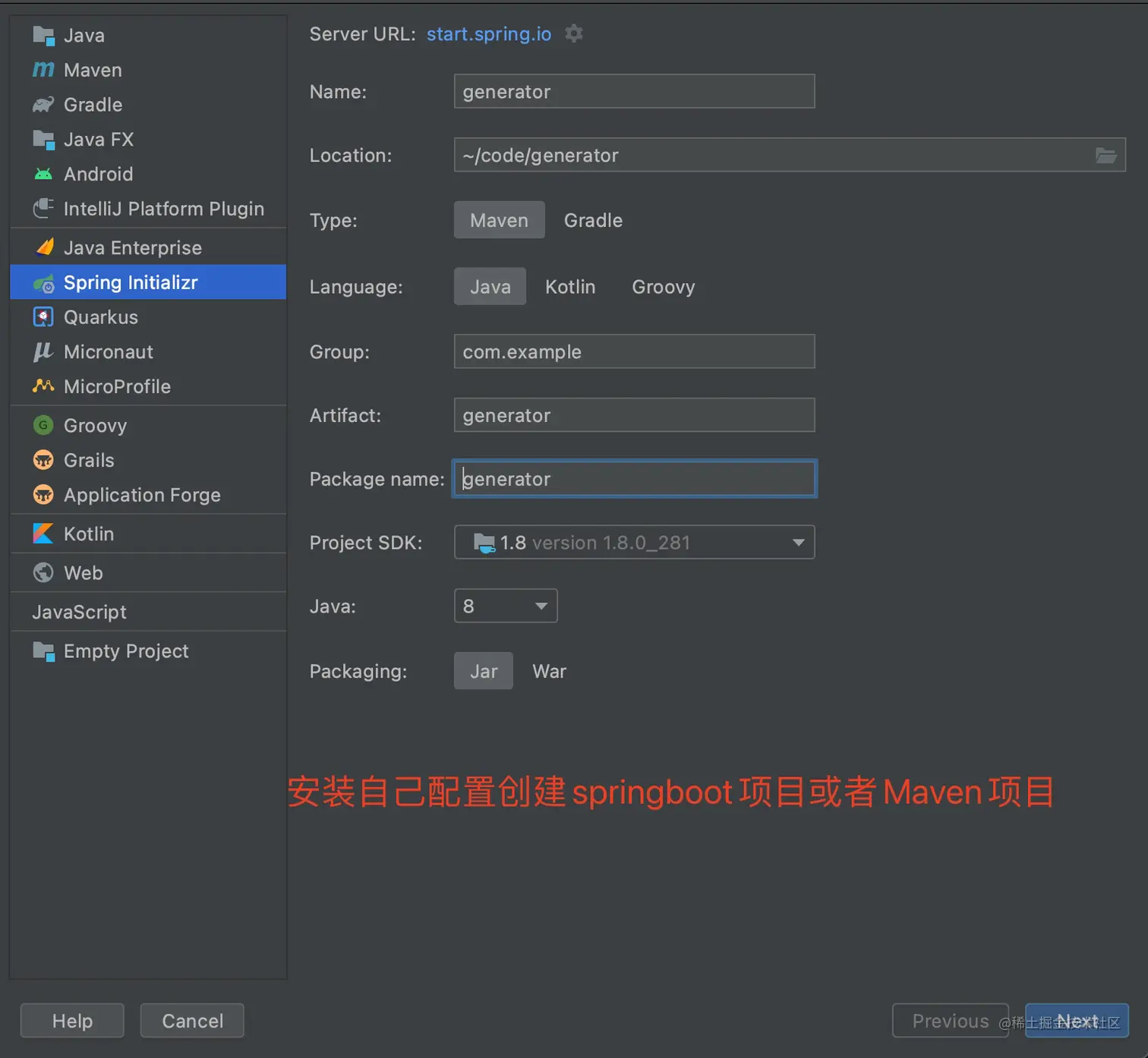The image size is (1148, 1058).
Task: Browse for location using folder icon
Action: pyautogui.click(x=1105, y=156)
